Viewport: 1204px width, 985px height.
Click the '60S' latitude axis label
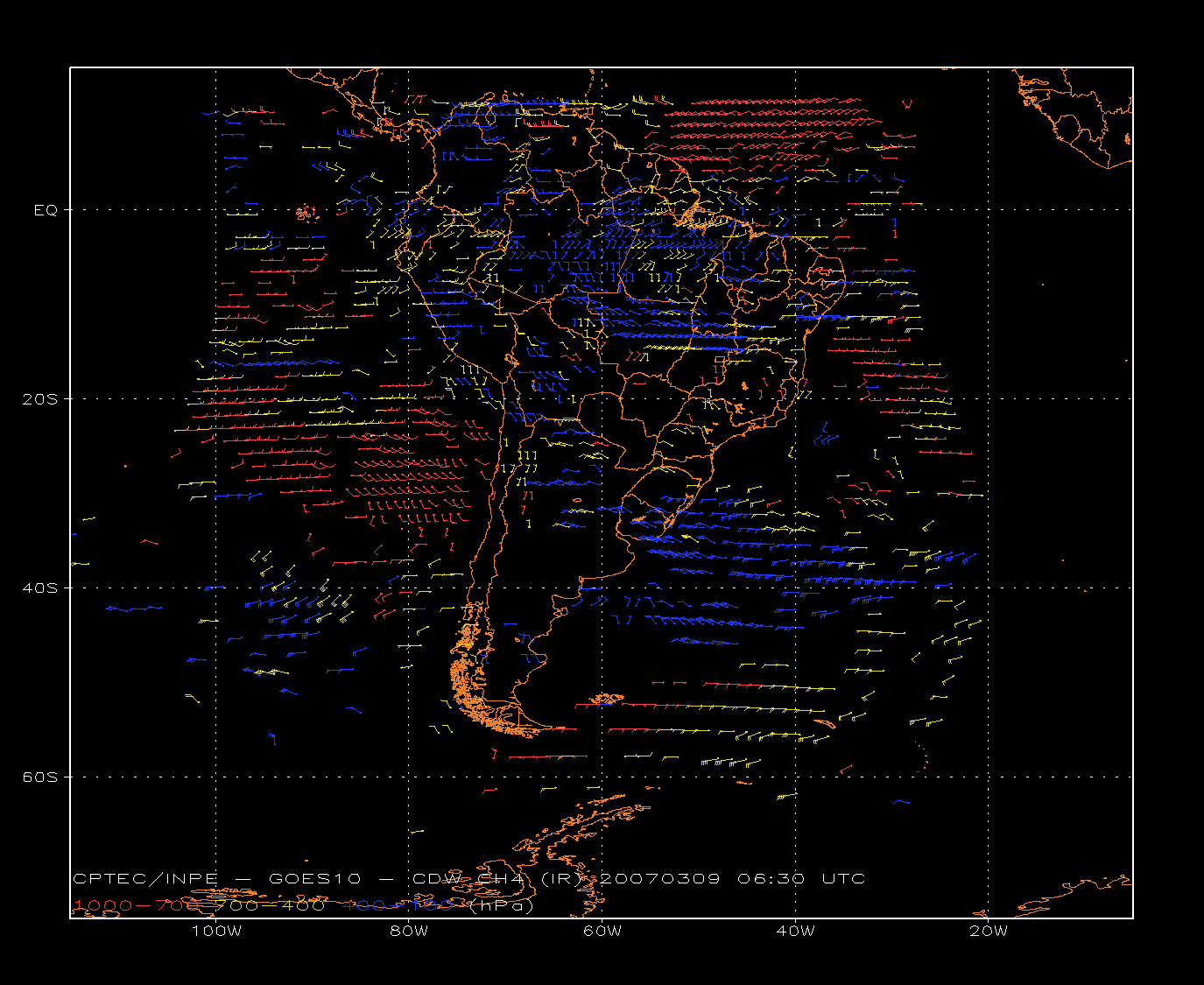coord(39,777)
